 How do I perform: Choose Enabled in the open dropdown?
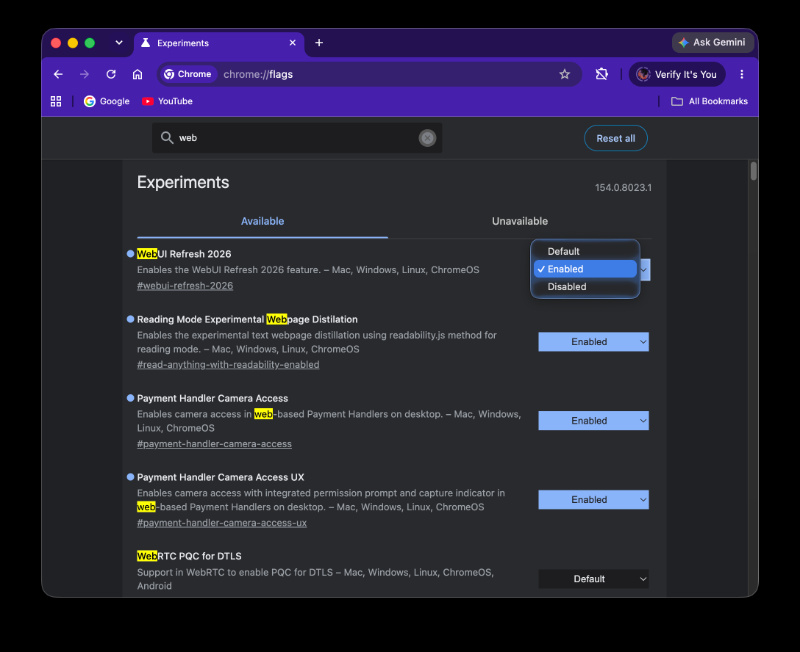pyautogui.click(x=585, y=269)
